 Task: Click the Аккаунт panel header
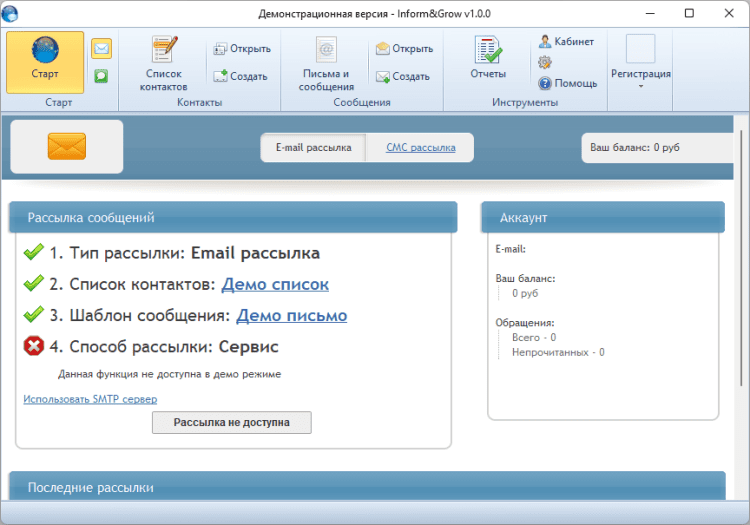click(x=603, y=218)
